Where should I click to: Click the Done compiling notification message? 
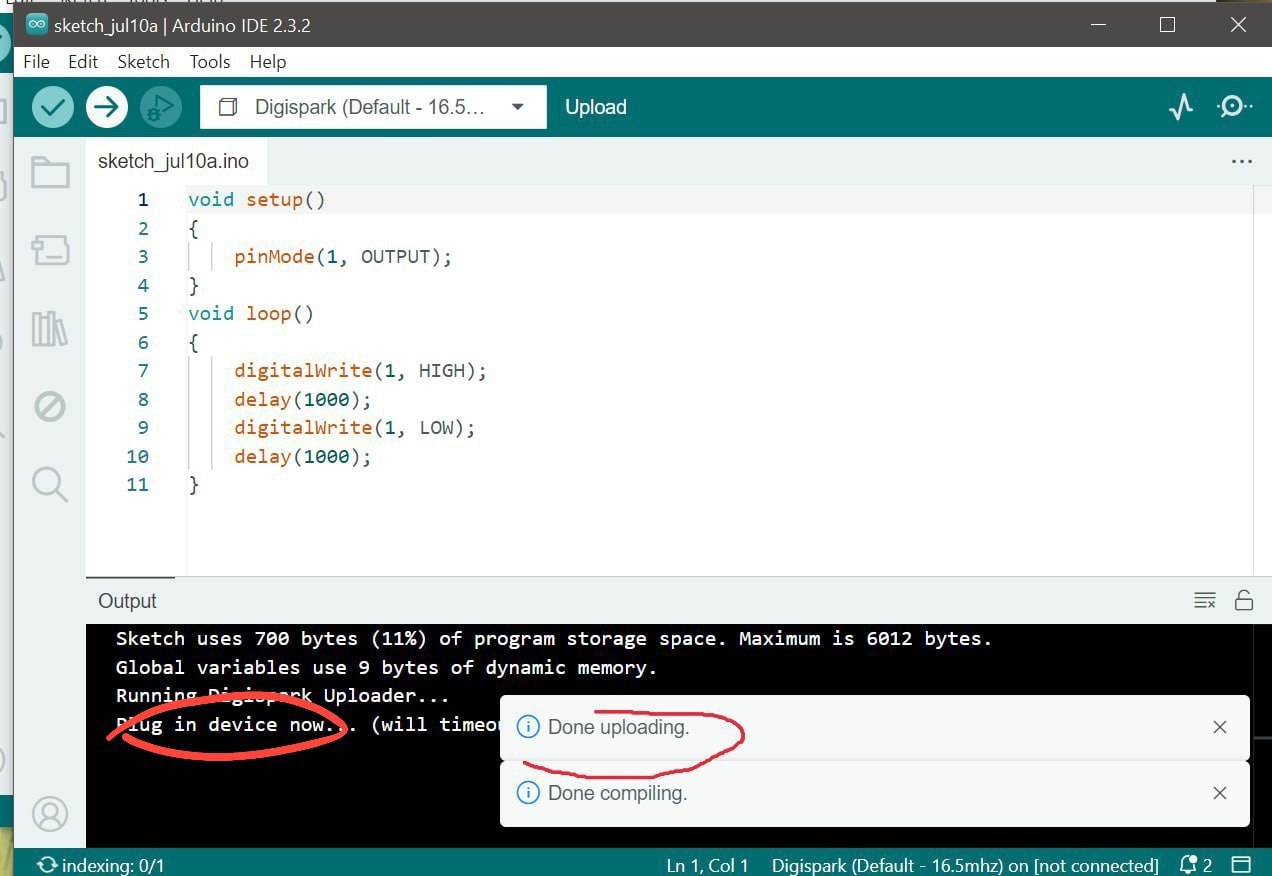coord(617,793)
